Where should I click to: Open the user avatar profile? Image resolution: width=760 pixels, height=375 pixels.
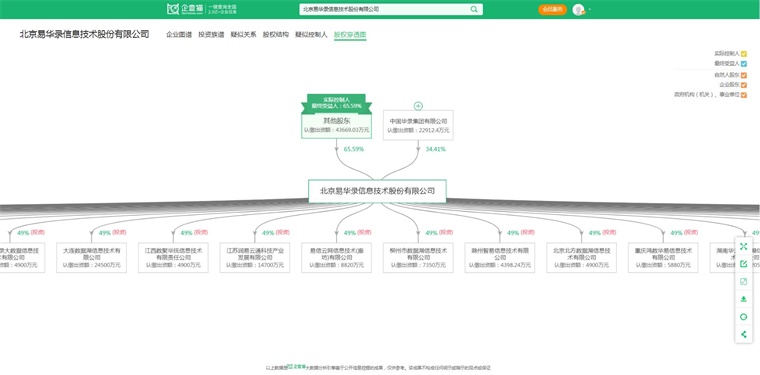578,9
